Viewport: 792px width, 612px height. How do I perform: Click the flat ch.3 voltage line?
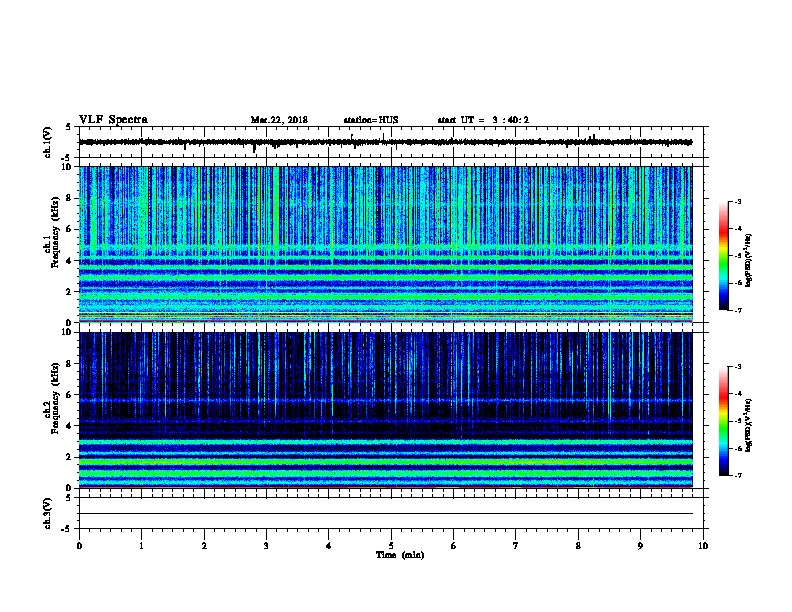pyautogui.click(x=385, y=514)
